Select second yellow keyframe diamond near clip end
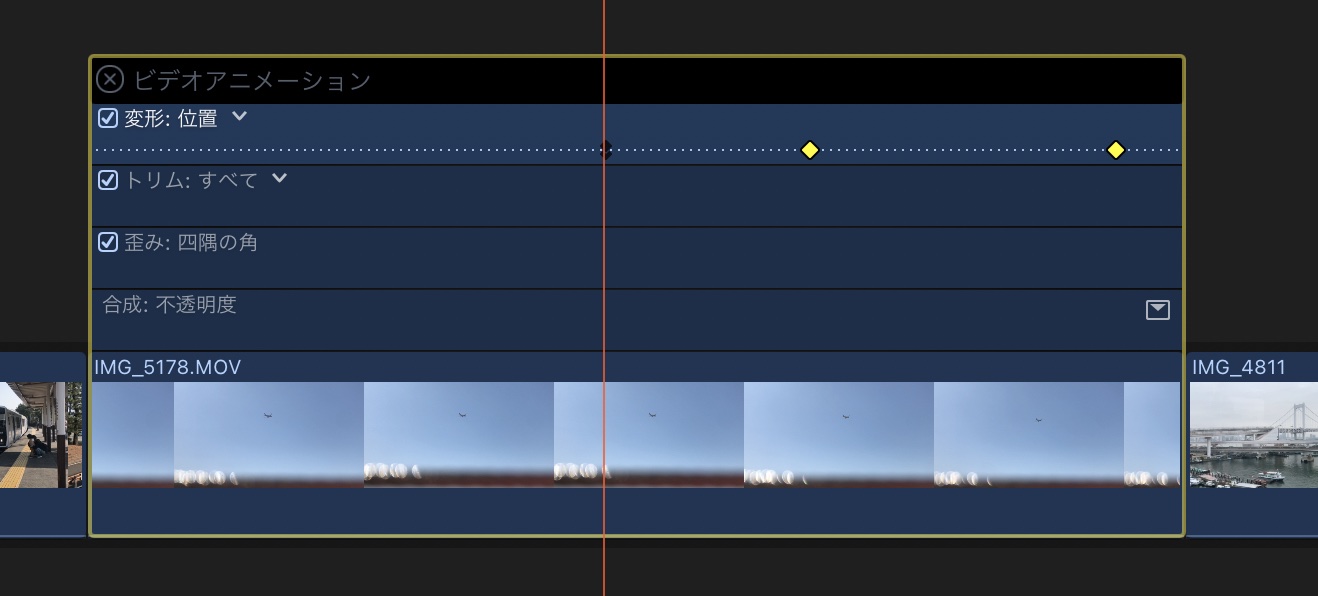This screenshot has width=1318, height=596. click(1116, 150)
